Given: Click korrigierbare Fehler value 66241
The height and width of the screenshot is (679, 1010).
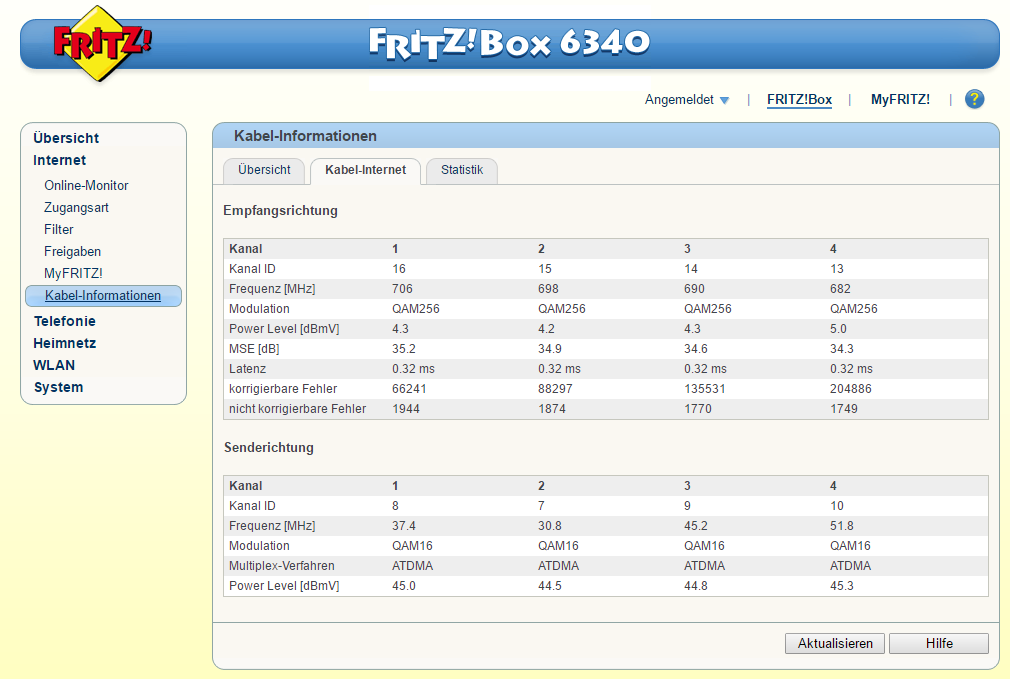Looking at the screenshot, I should (409, 388).
